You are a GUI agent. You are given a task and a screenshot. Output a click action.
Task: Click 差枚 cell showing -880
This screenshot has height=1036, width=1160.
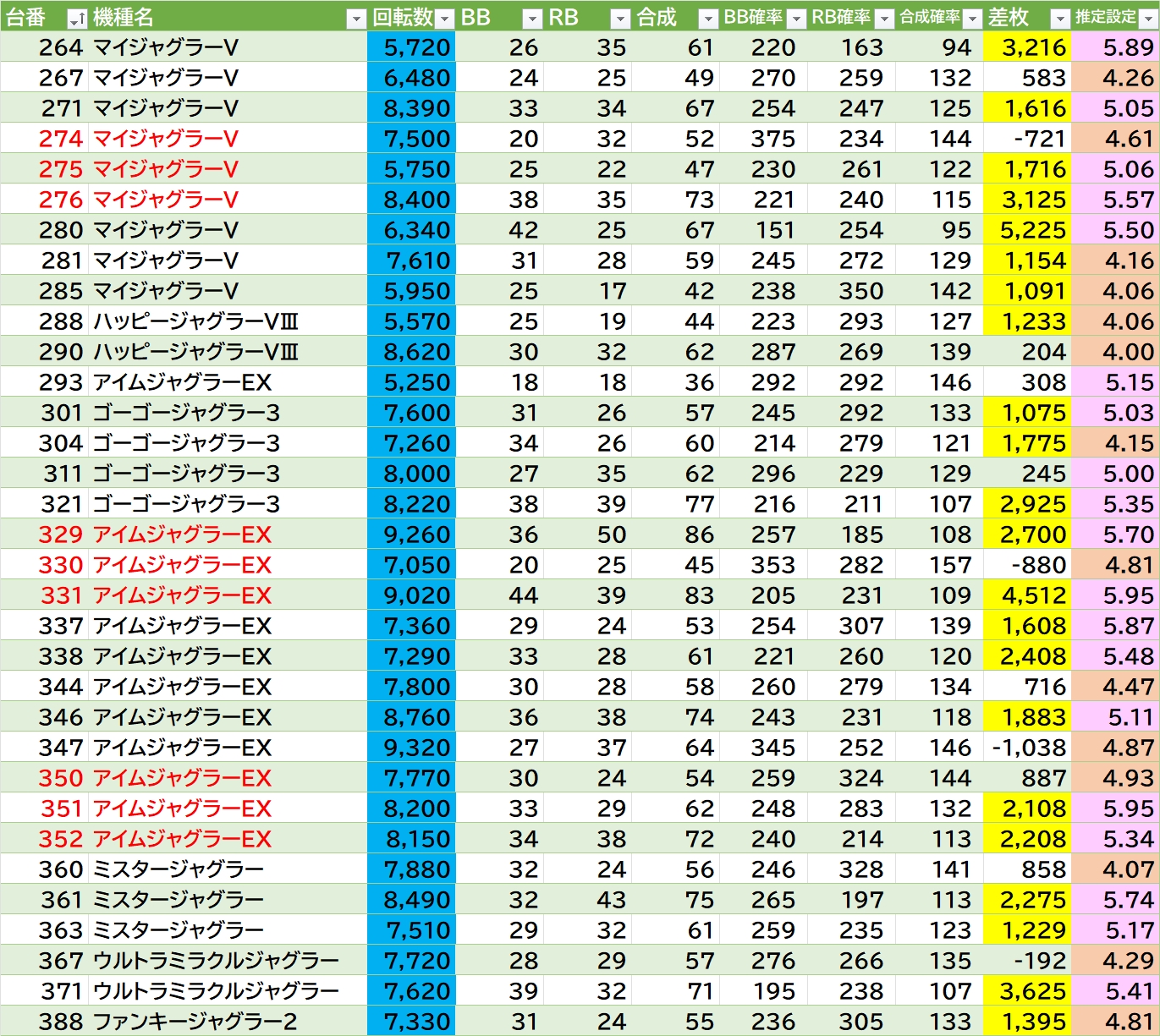click(1027, 565)
